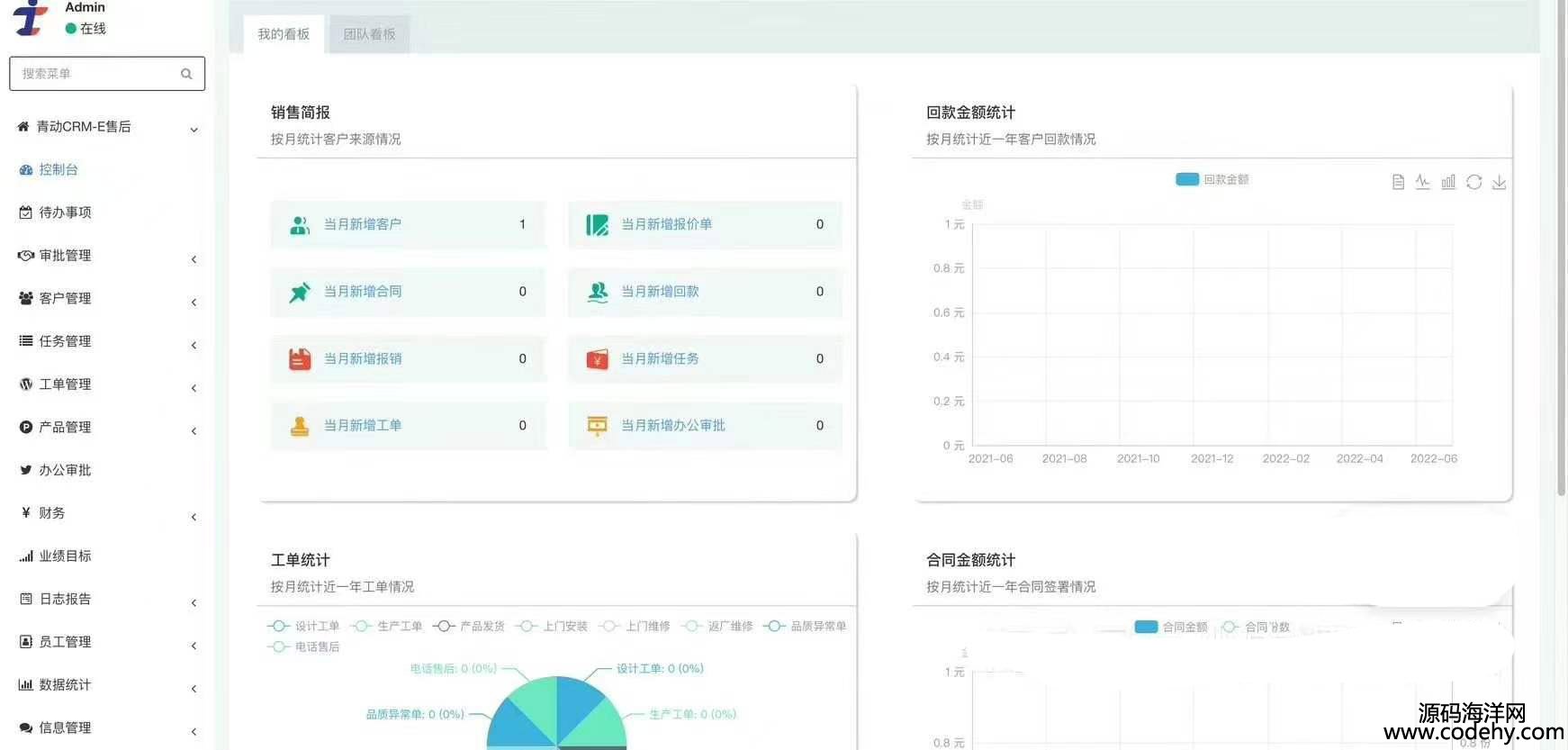
Task: Click the 信息管理 chat bubbles icon
Action: [x=26, y=727]
